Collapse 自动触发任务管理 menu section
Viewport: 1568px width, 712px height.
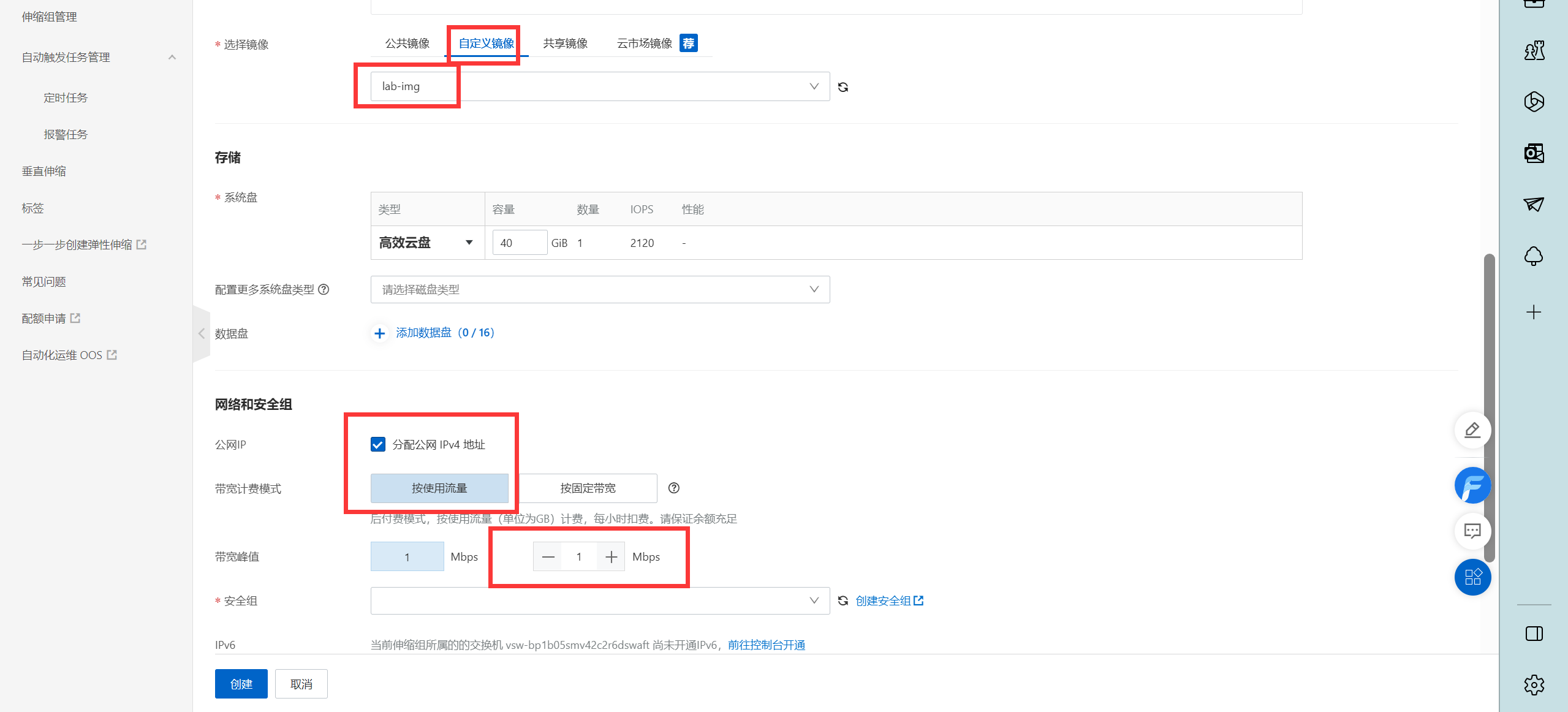(172, 57)
